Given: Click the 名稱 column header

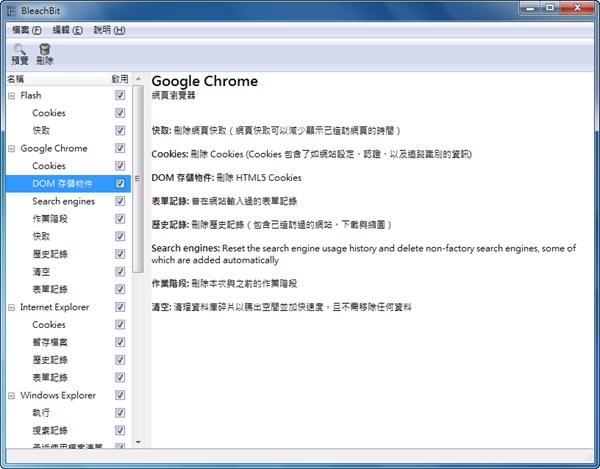Looking at the screenshot, I should click(57, 79).
